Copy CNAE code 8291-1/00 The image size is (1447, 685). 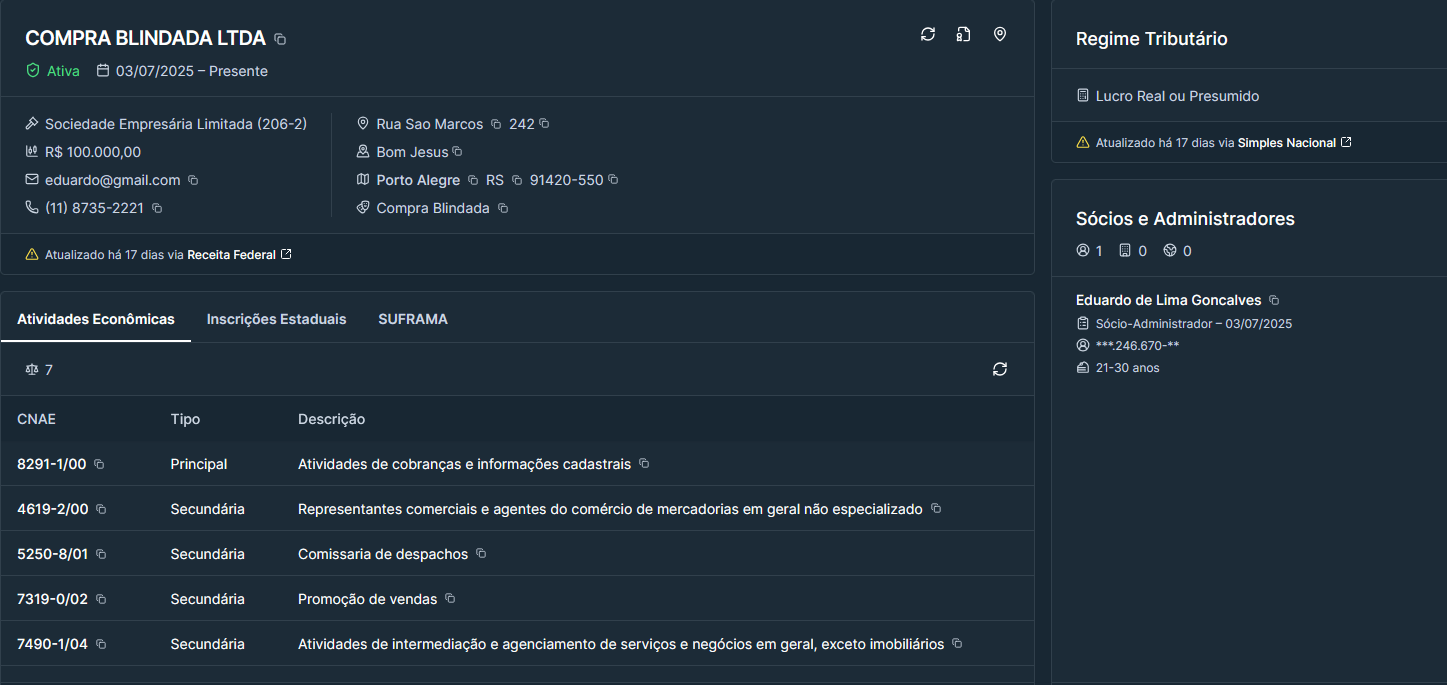click(x=99, y=465)
